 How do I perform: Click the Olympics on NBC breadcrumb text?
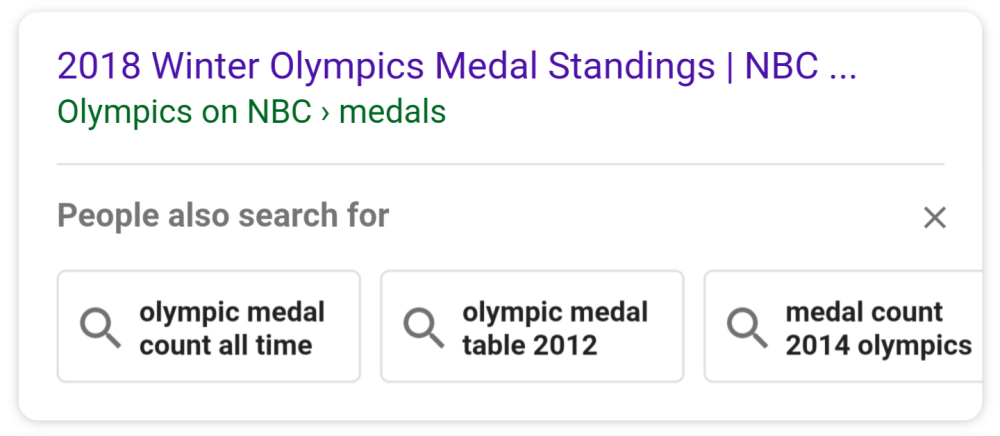pyautogui.click(x=184, y=111)
